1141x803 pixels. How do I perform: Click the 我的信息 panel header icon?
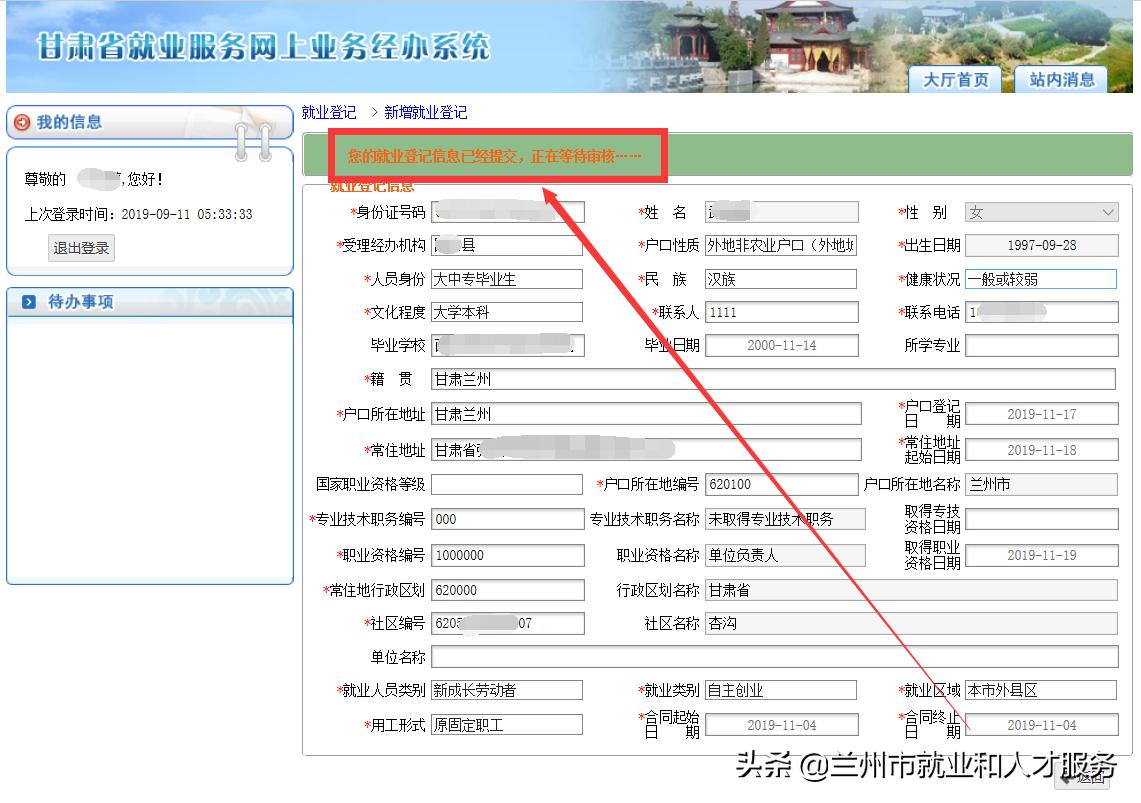(23, 122)
